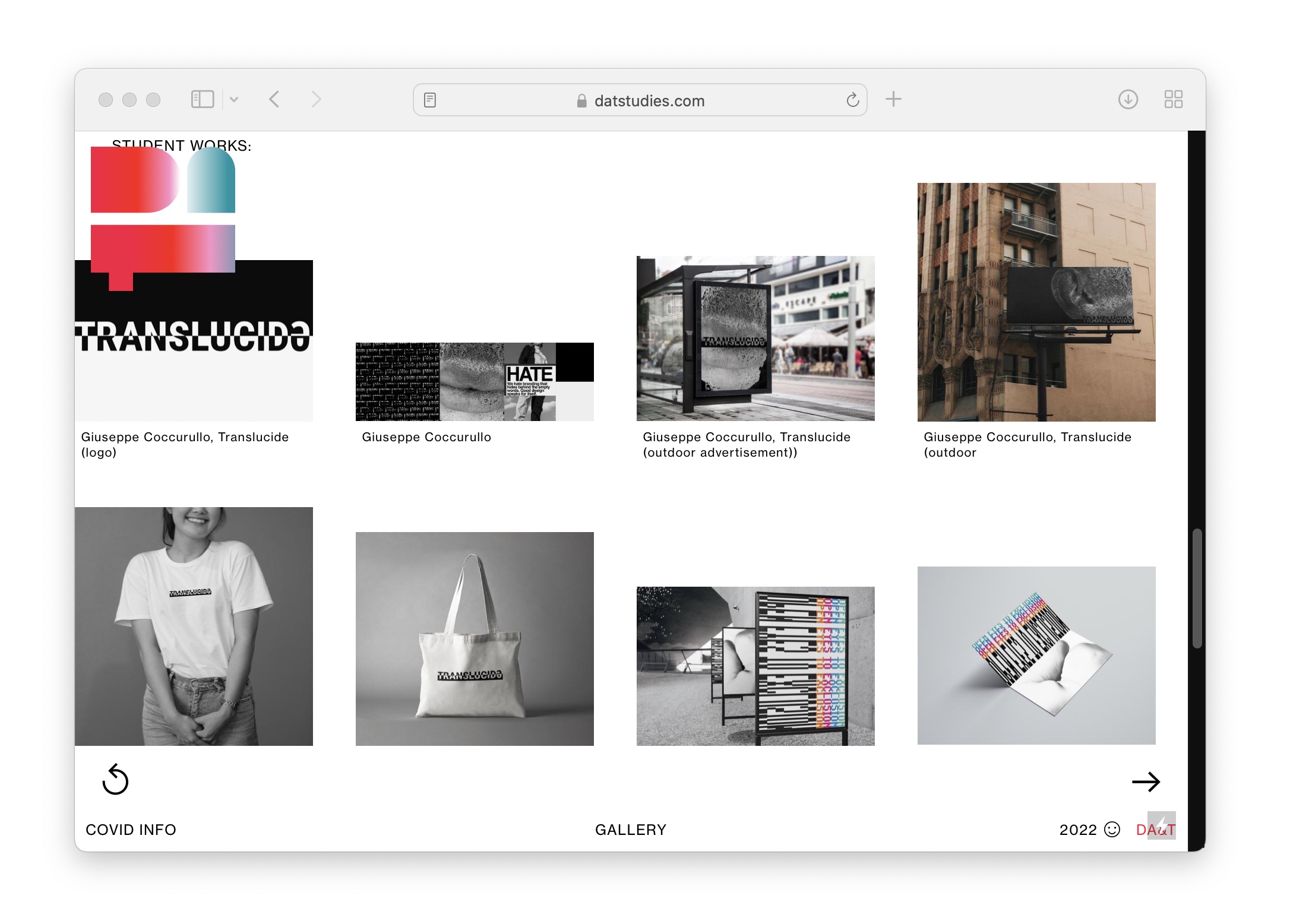Reload the datstudies.com page

[852, 100]
